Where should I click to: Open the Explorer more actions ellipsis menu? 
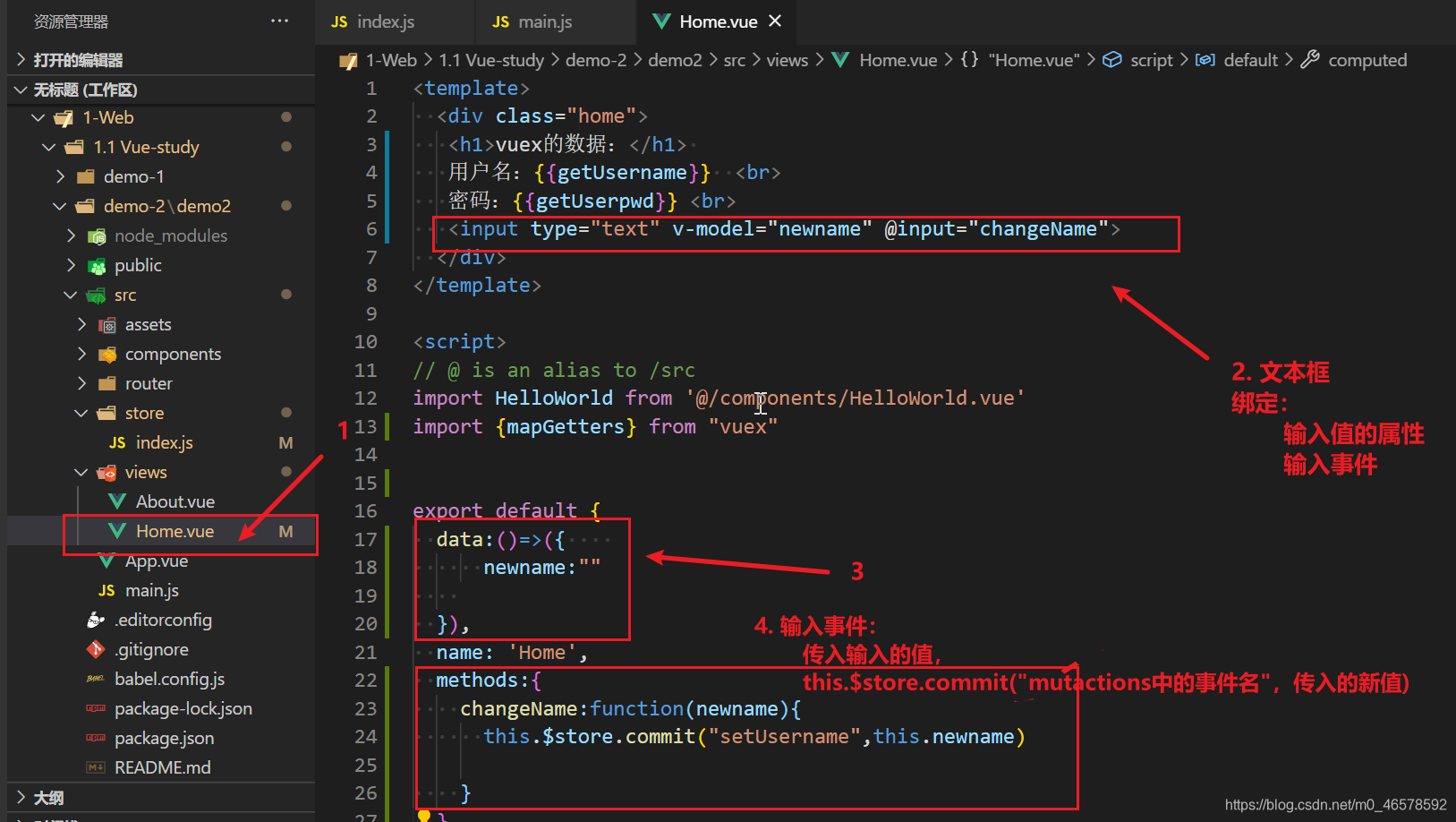click(x=279, y=21)
